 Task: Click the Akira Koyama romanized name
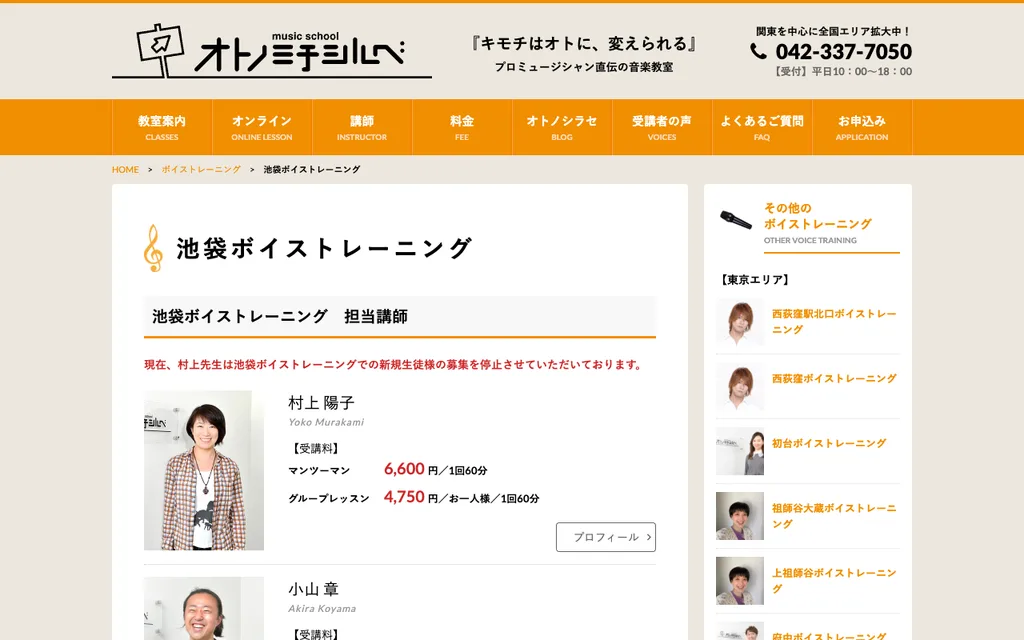(322, 608)
